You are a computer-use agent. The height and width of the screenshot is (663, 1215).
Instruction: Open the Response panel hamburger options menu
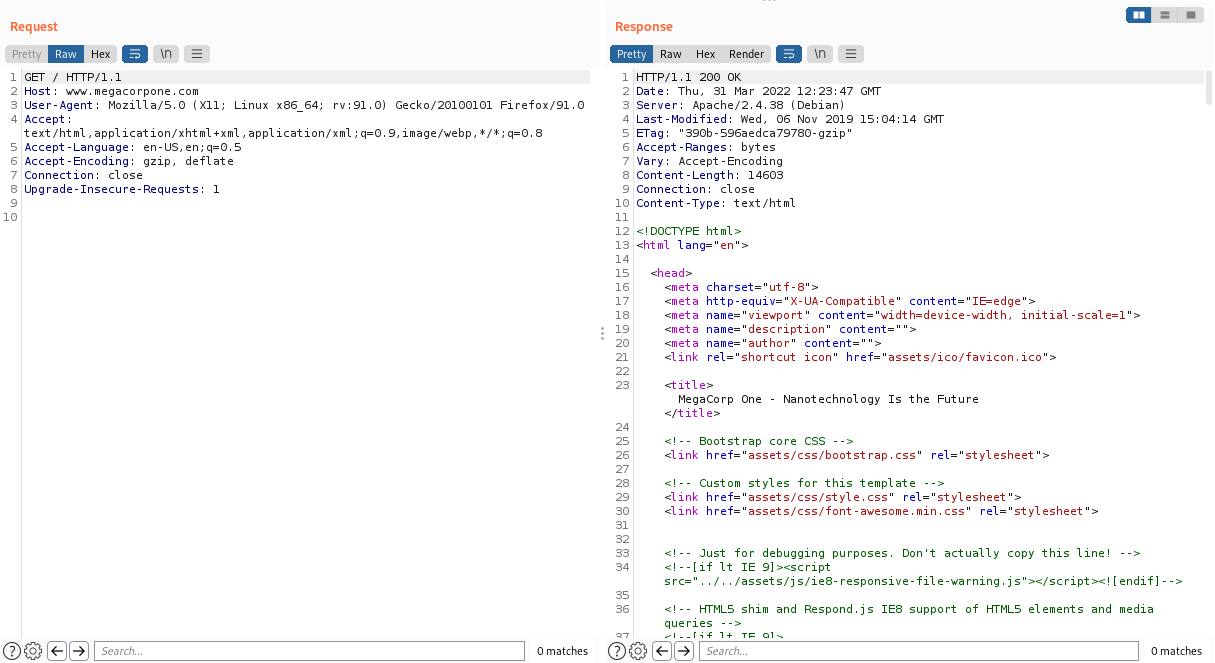click(851, 54)
